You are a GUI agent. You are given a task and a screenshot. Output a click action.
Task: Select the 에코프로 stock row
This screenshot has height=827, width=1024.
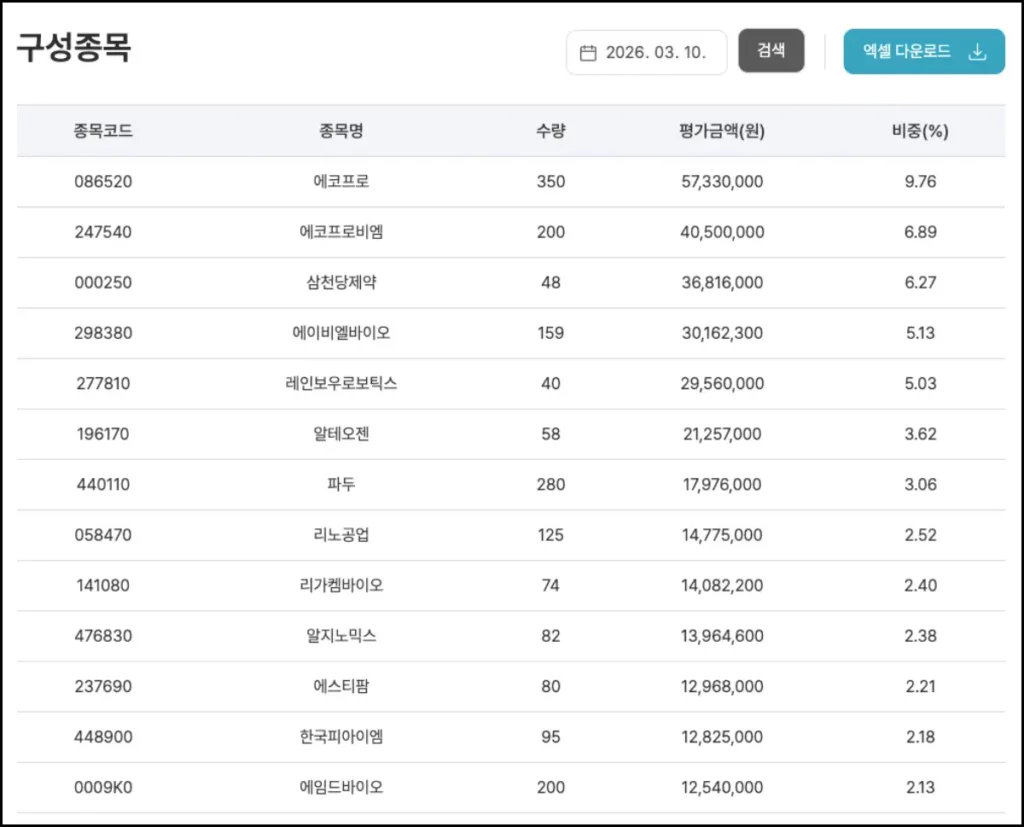pos(341,181)
